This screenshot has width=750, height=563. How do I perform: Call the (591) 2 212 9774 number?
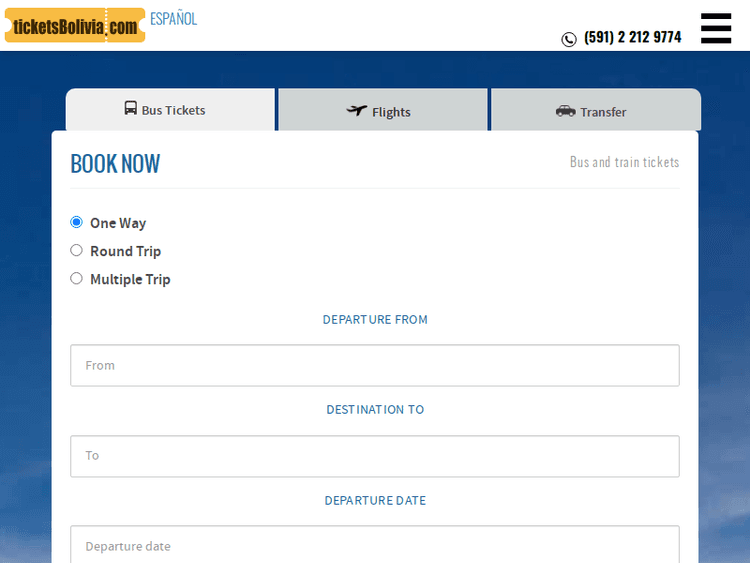pyautogui.click(x=632, y=37)
